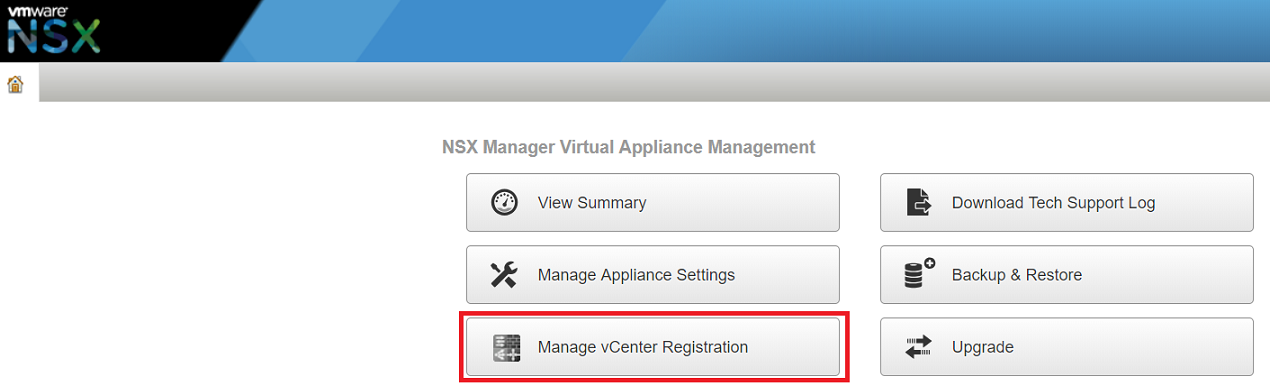Open the Upgrade button
Viewport: 1270px width, 386px height.
1067,347
